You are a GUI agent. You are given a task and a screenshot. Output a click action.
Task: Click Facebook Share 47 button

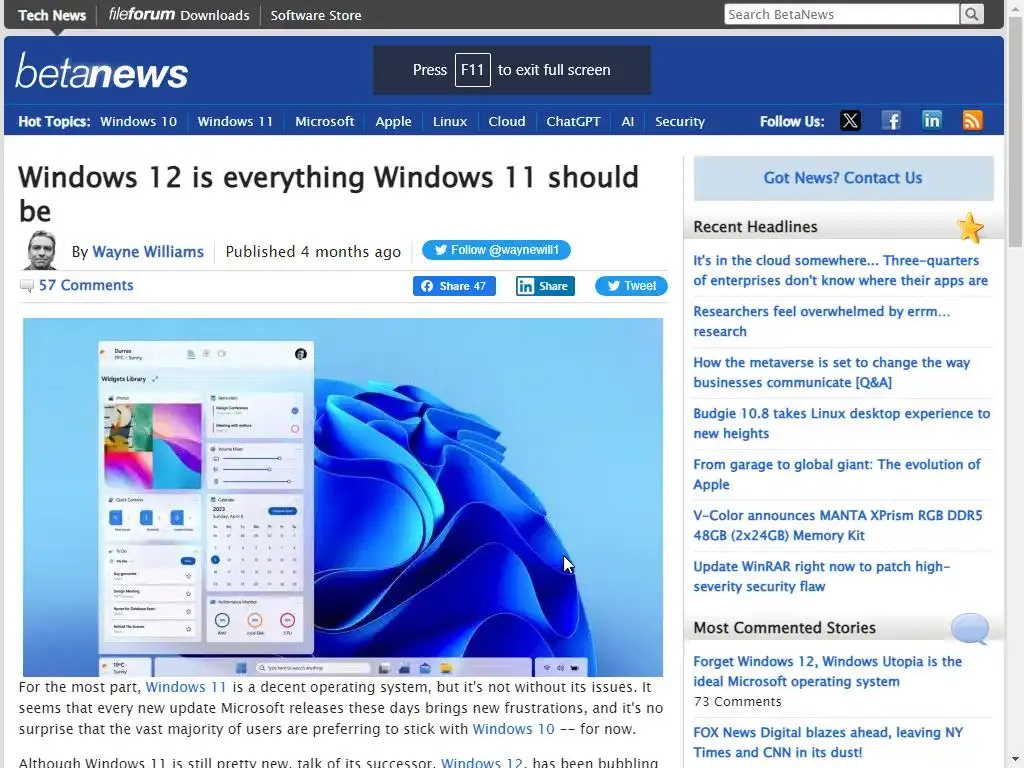454,286
